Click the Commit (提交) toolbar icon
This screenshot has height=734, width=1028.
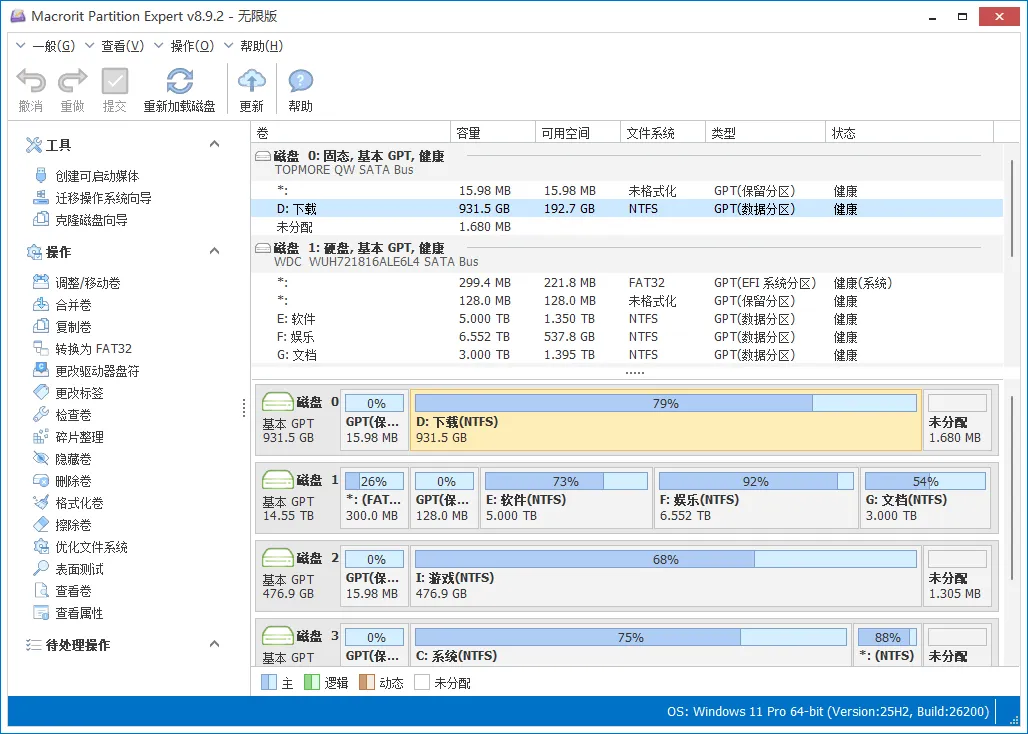tap(115, 81)
